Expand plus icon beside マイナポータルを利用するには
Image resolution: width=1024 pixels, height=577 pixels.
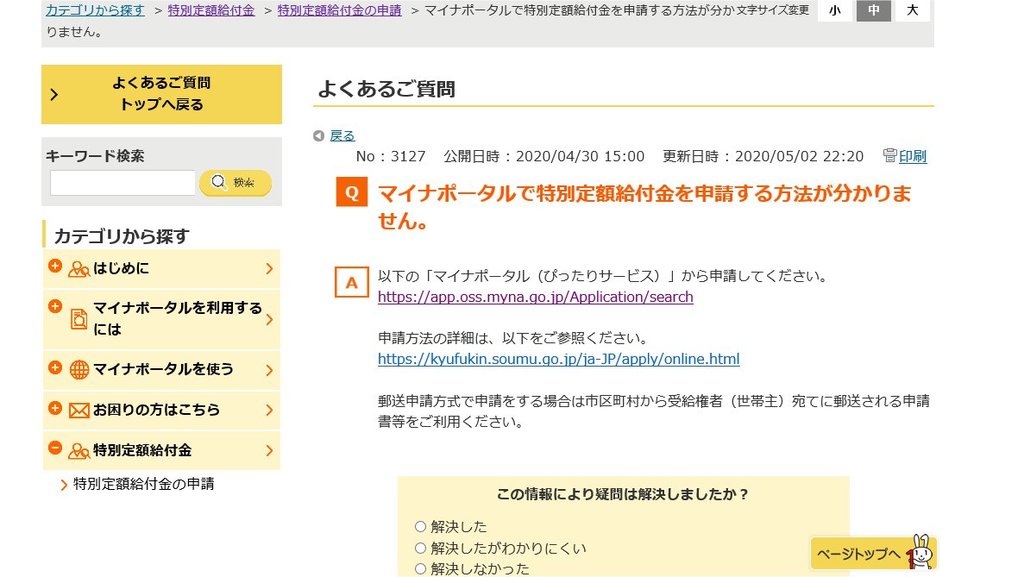pos(55,306)
